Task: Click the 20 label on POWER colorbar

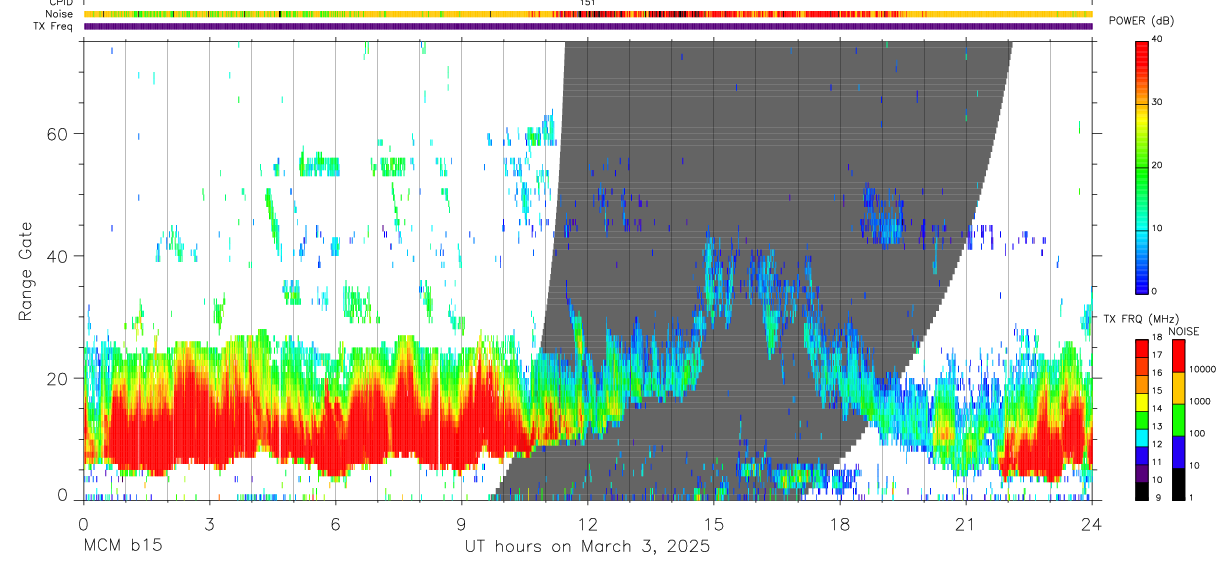Action: (x=1157, y=165)
